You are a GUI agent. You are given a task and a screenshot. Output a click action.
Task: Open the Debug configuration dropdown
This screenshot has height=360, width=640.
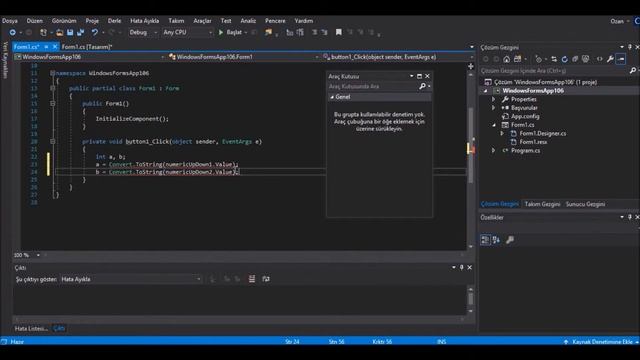[x=143, y=32]
